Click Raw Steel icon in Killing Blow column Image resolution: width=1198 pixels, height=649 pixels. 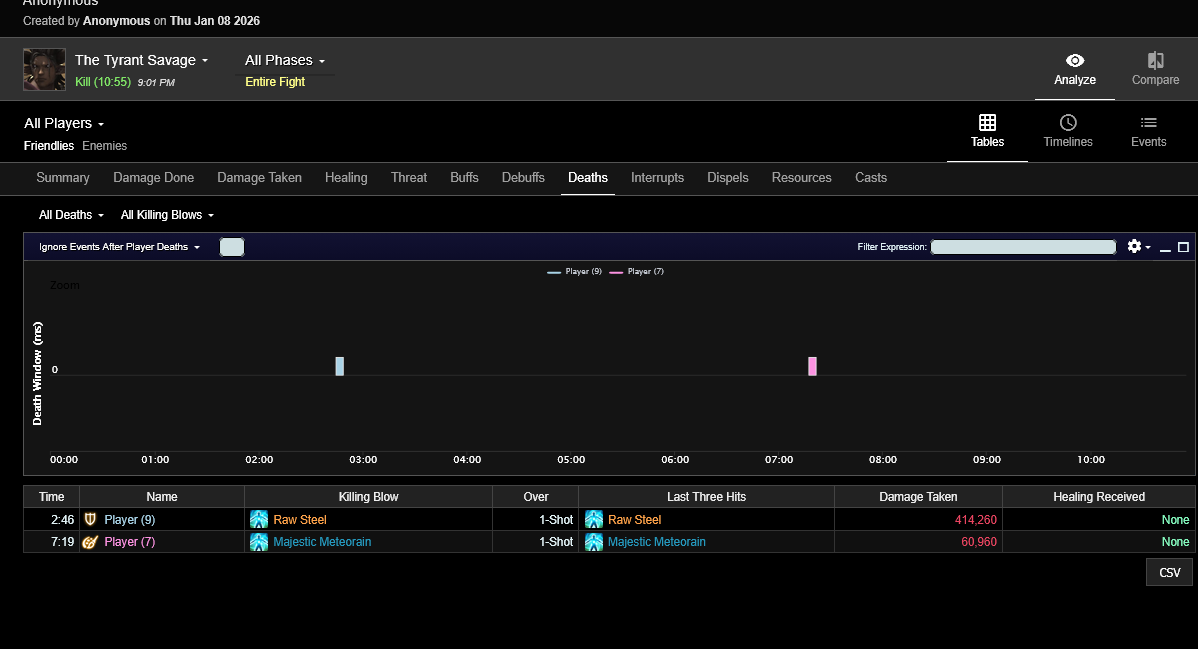point(259,520)
